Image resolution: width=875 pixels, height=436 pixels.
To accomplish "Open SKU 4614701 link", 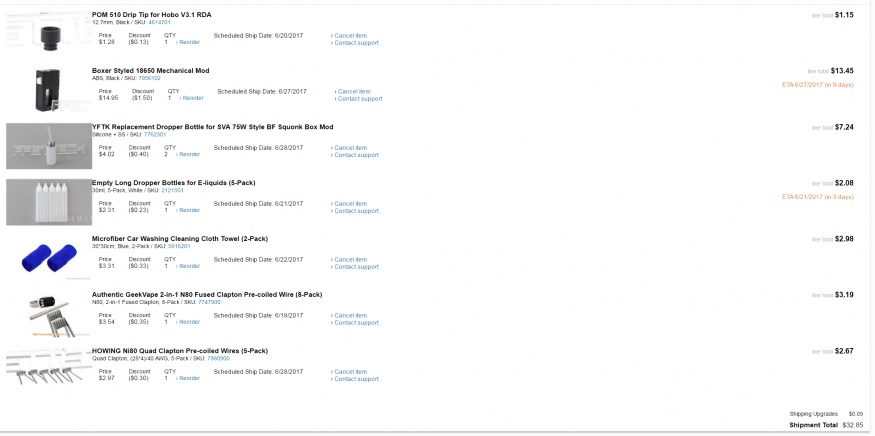I will pyautogui.click(x=160, y=22).
